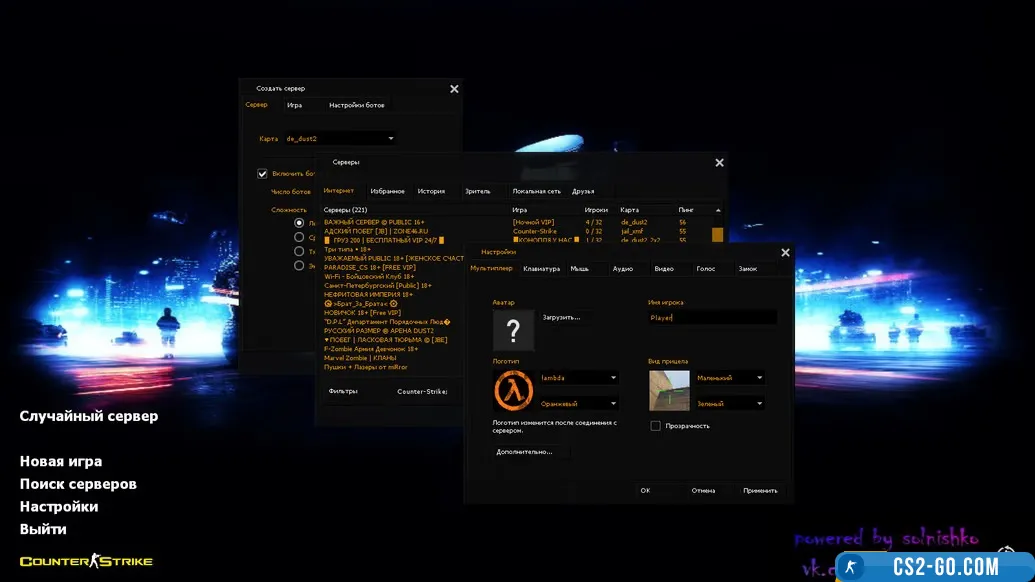The image size is (1035, 582).
Task: Click the Имя игрока name field
Action: pyautogui.click(x=711, y=317)
